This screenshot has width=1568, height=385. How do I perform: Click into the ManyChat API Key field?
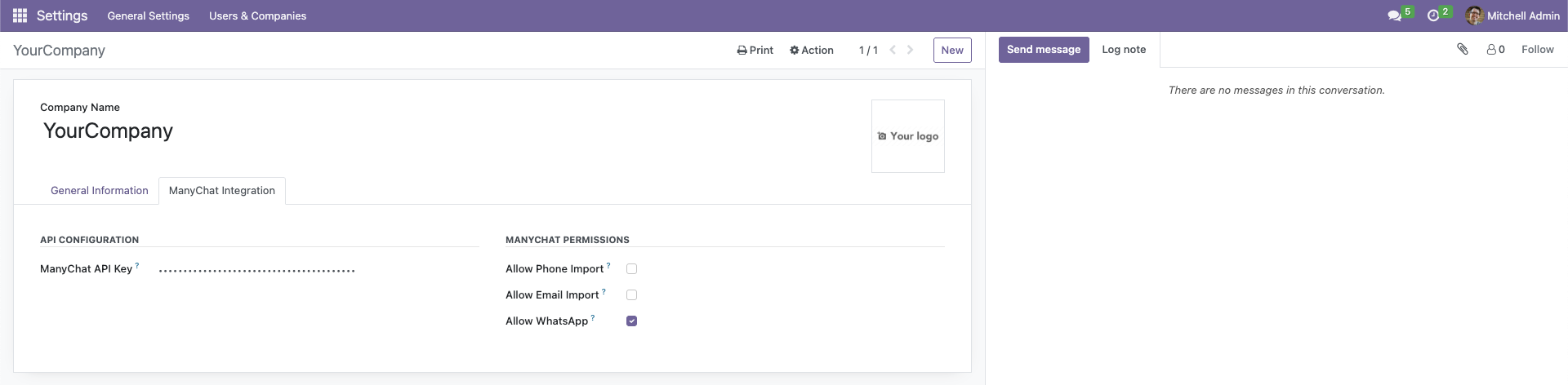pyautogui.click(x=318, y=270)
